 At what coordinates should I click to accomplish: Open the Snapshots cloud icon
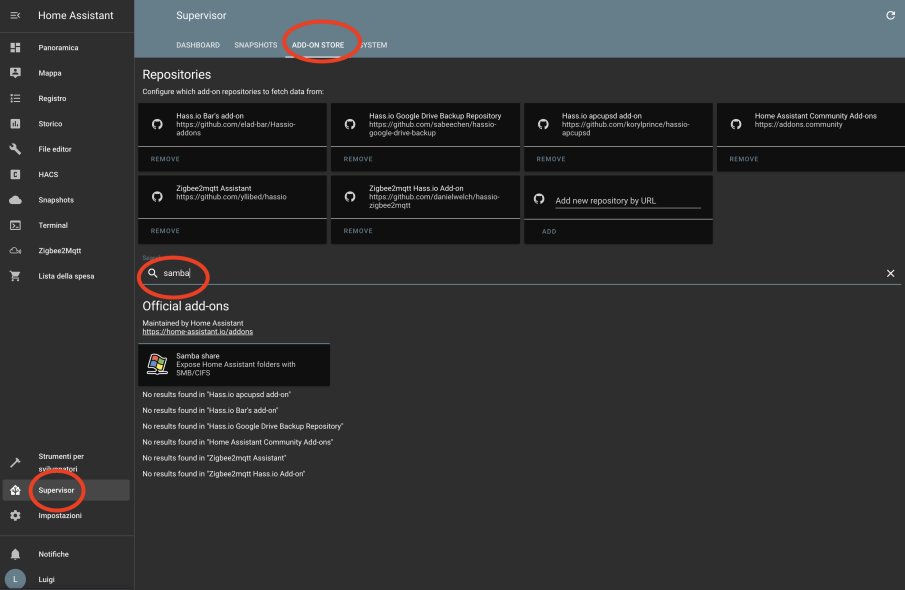pos(16,200)
